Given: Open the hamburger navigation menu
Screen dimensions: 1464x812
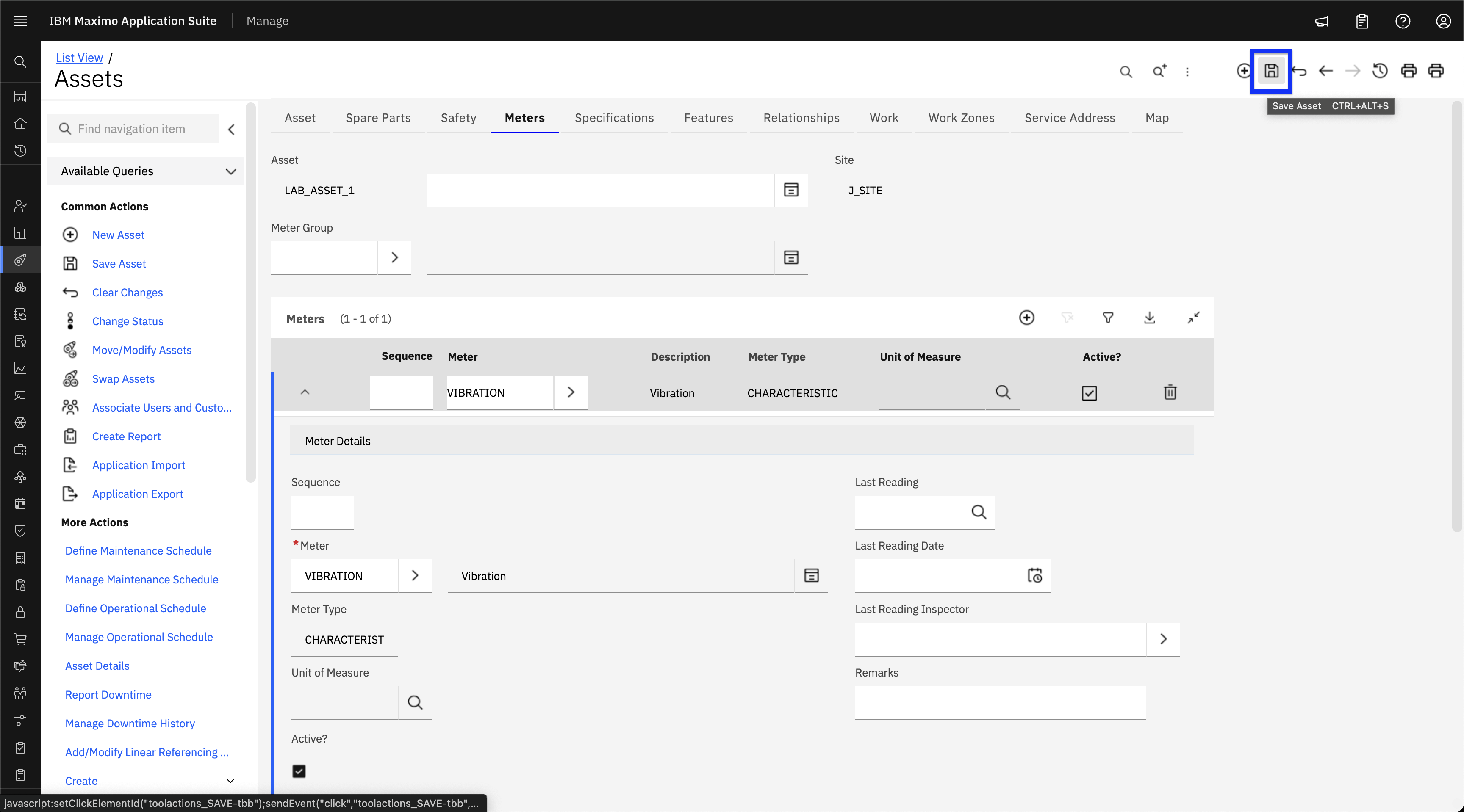Looking at the screenshot, I should click(20, 21).
